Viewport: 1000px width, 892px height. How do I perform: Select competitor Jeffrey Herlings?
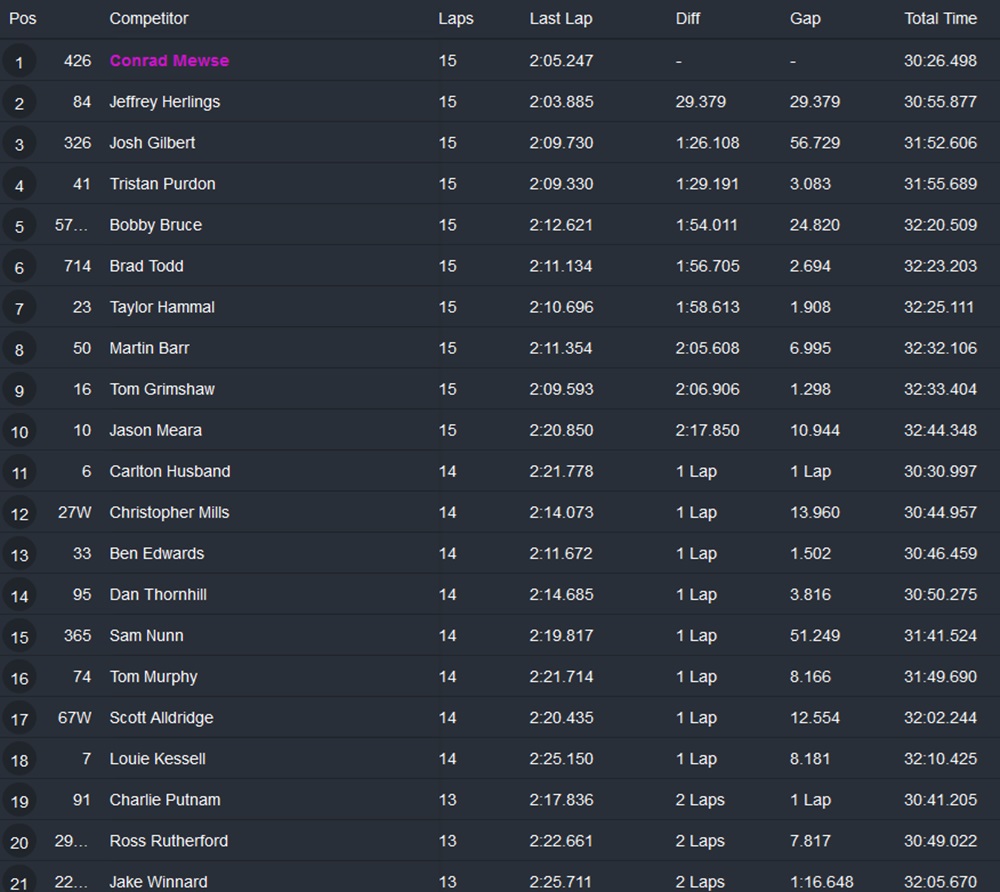click(165, 102)
